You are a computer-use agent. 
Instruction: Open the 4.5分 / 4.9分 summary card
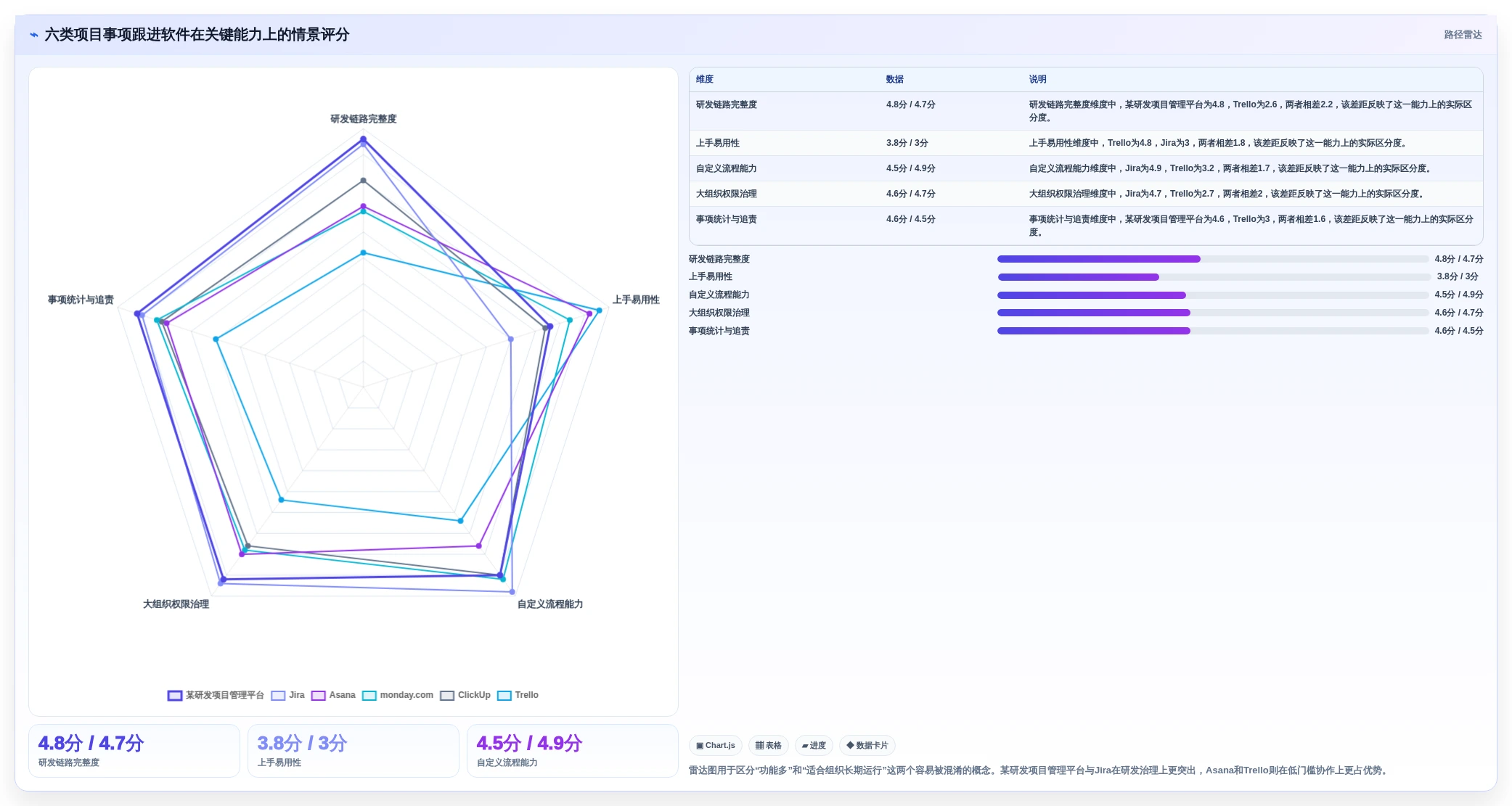573,751
